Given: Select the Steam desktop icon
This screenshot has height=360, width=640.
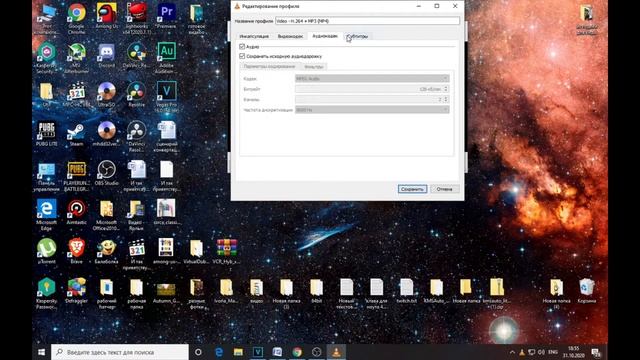Looking at the screenshot, I should tap(76, 134).
